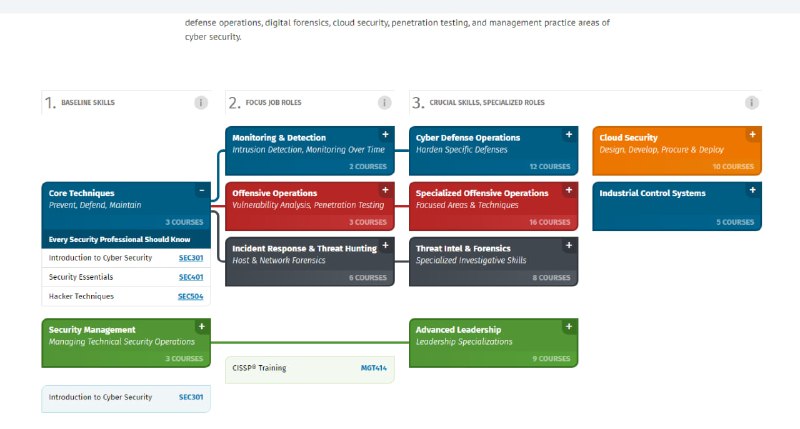This screenshot has height=429, width=800.
Task: Open the SEC504 Hacker Techniques link
Action: tap(190, 296)
